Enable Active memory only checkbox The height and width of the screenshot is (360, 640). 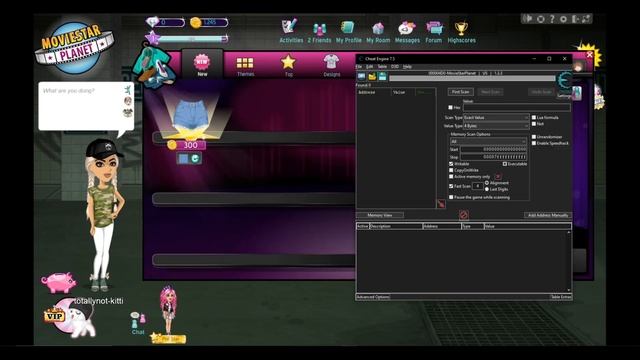click(451, 177)
